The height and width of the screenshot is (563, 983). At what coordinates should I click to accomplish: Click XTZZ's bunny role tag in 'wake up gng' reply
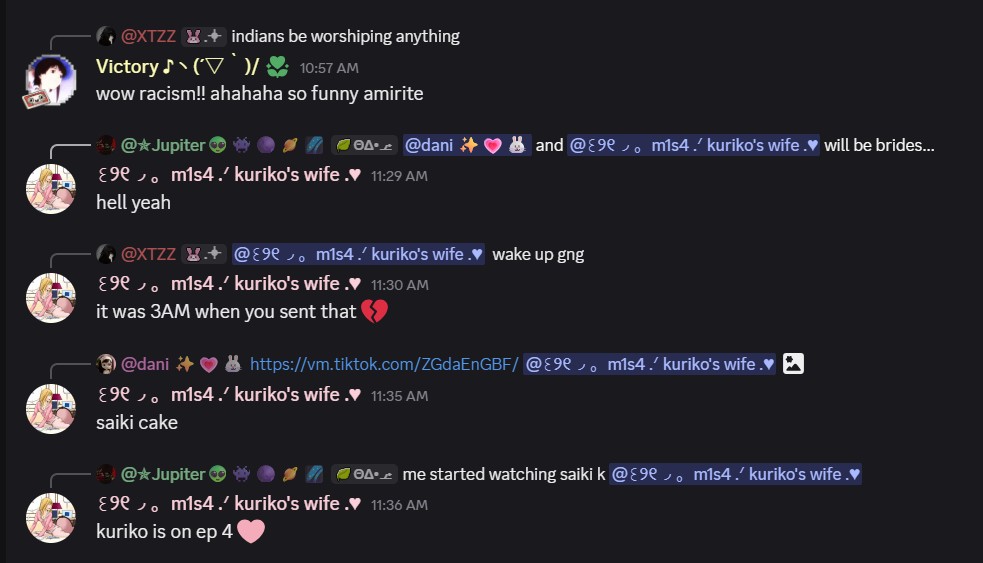(203, 254)
